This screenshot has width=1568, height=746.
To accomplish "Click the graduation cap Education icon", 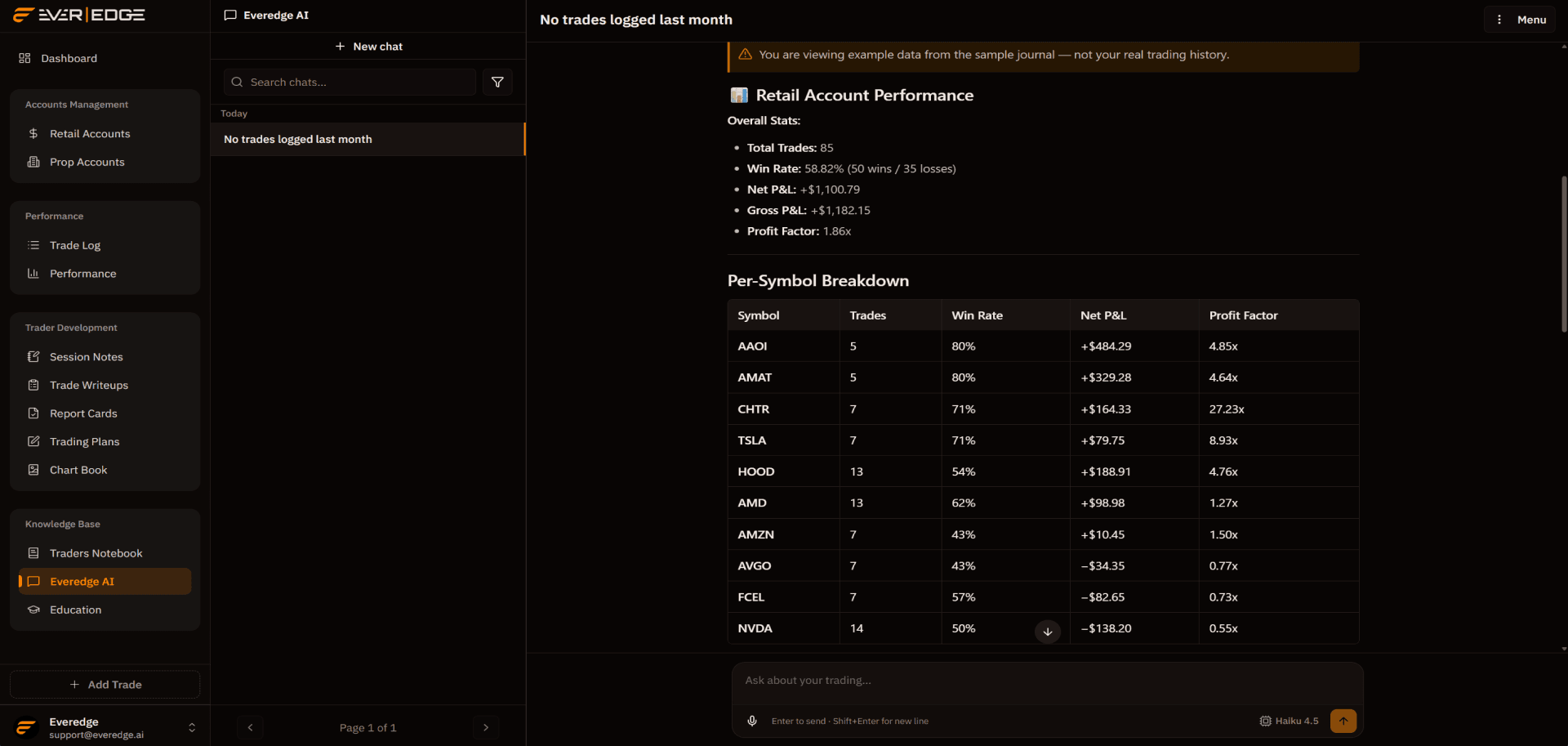I will pyautogui.click(x=33, y=610).
